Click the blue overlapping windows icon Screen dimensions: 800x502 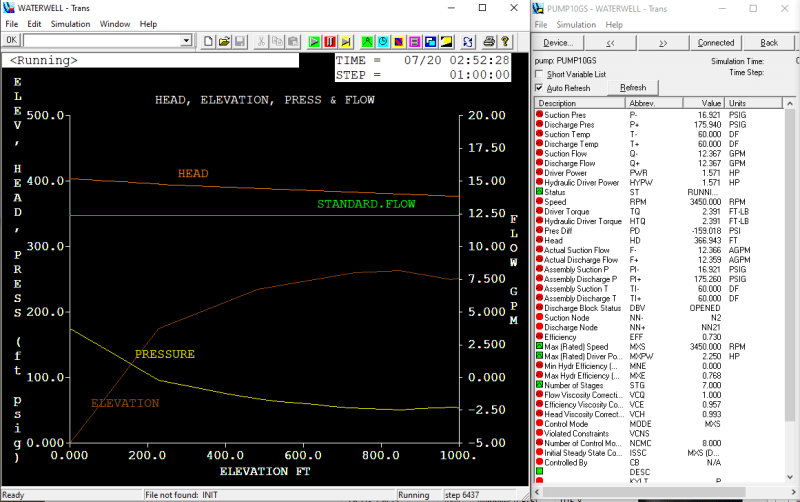431,42
